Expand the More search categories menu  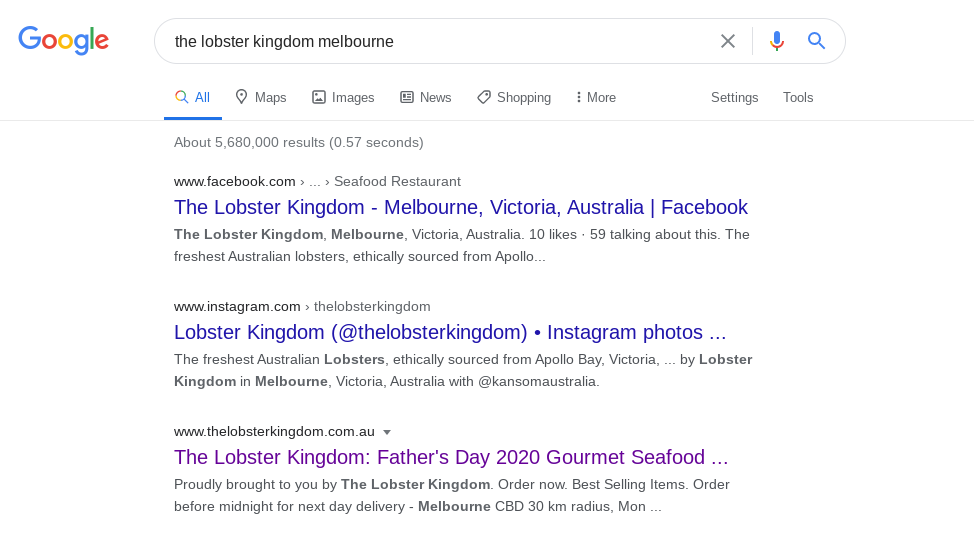click(x=596, y=97)
